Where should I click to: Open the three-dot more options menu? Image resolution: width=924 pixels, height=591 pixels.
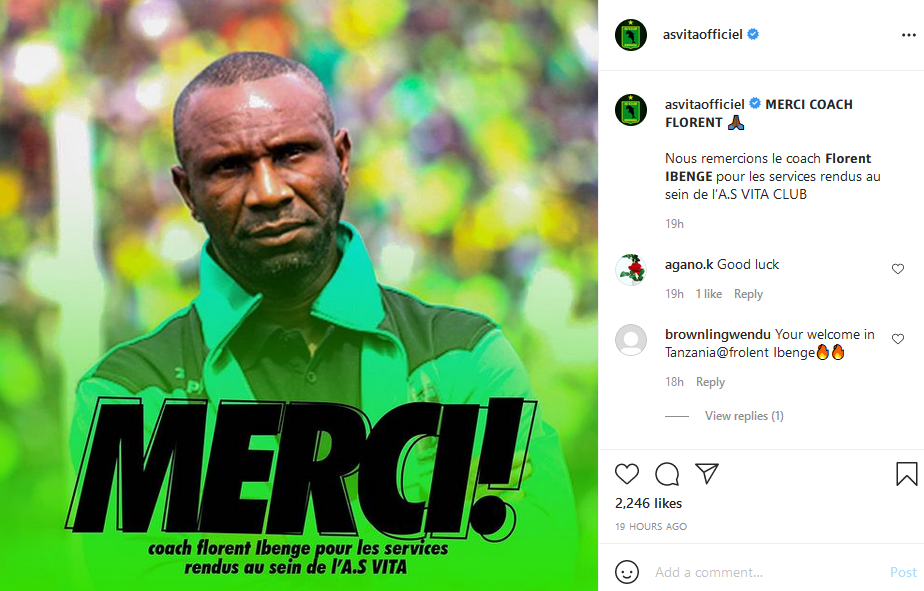(x=908, y=35)
